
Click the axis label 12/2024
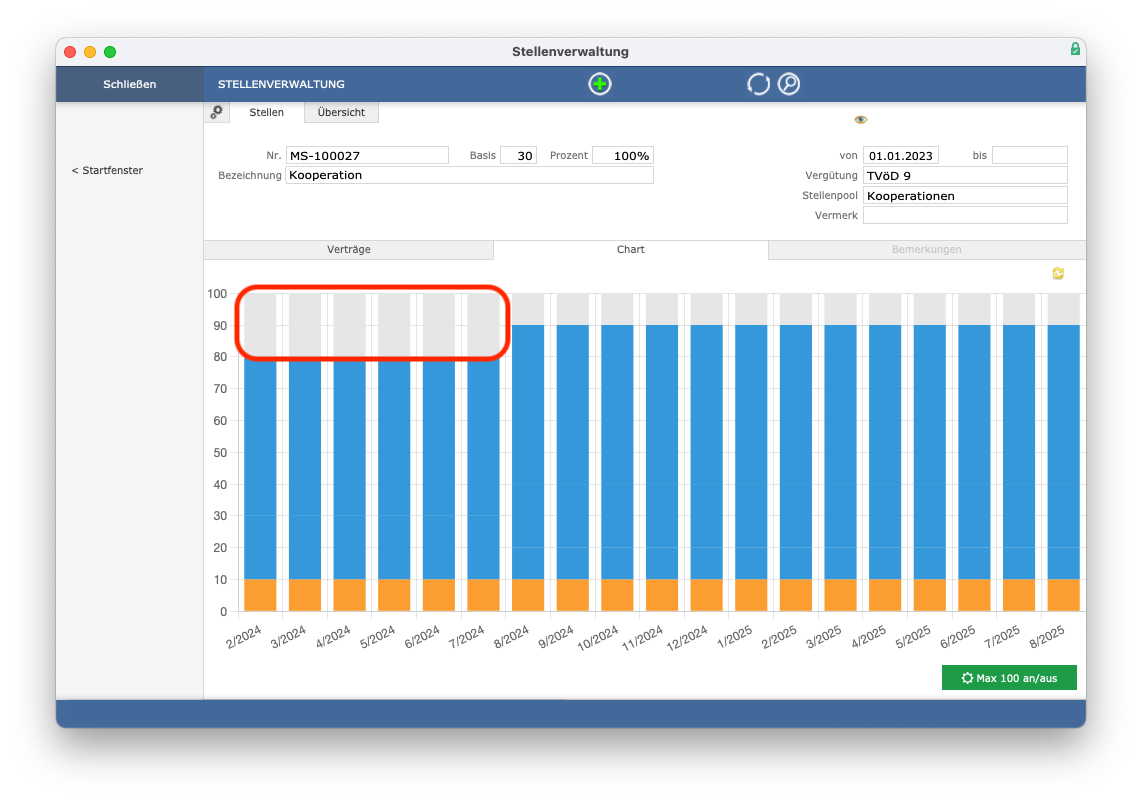[687, 637]
